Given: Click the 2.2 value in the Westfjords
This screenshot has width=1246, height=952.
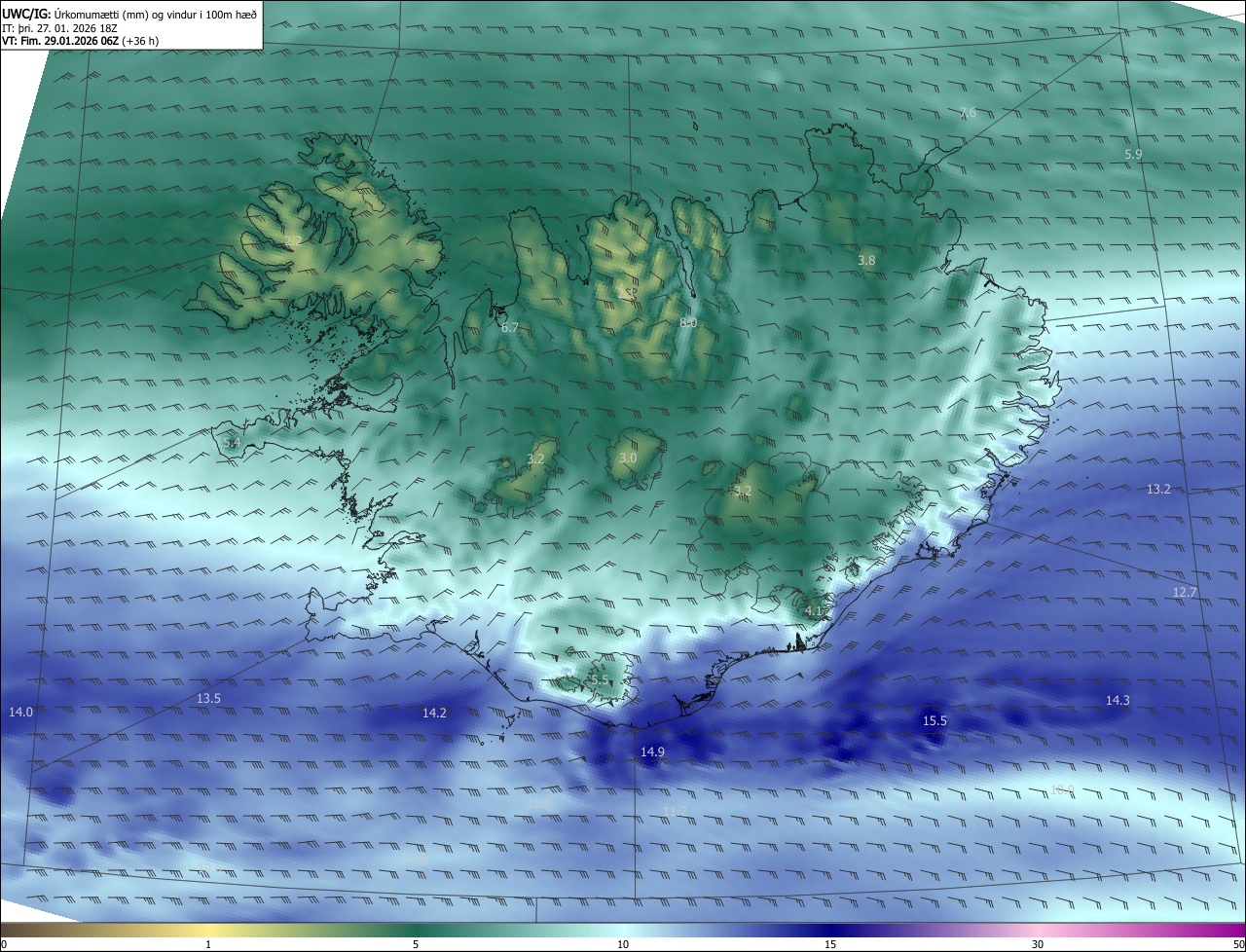Looking at the screenshot, I should pyautogui.click(x=292, y=240).
